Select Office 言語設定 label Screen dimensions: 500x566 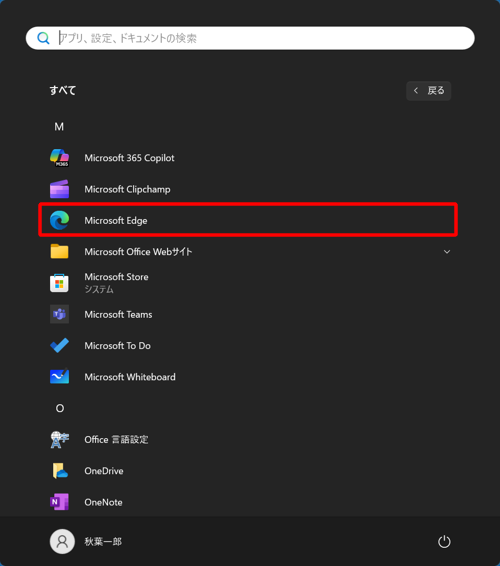click(116, 440)
